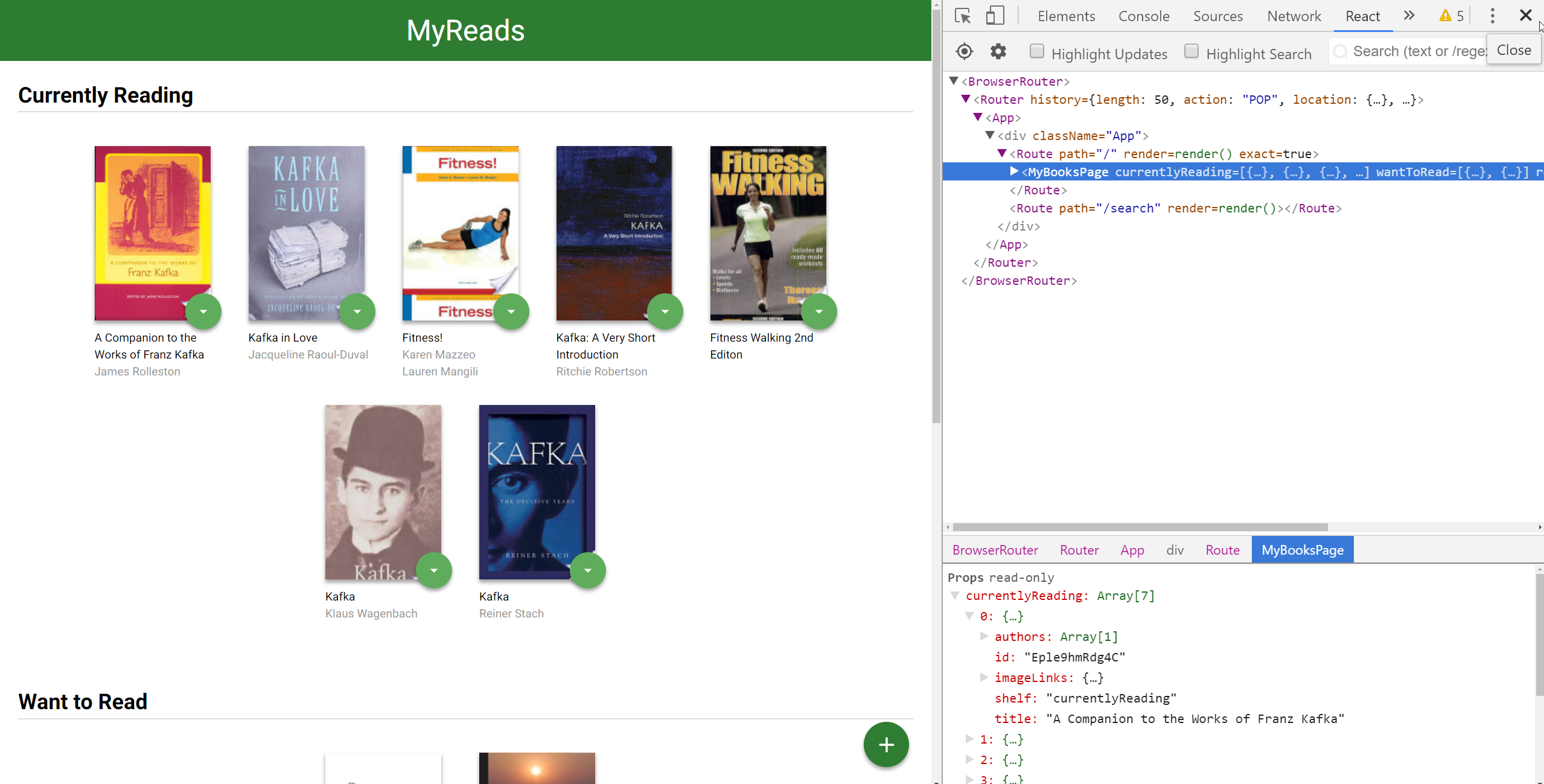Image resolution: width=1544 pixels, height=784 pixels.
Task: Click the props panel vertical scrollbar
Action: 1539,634
